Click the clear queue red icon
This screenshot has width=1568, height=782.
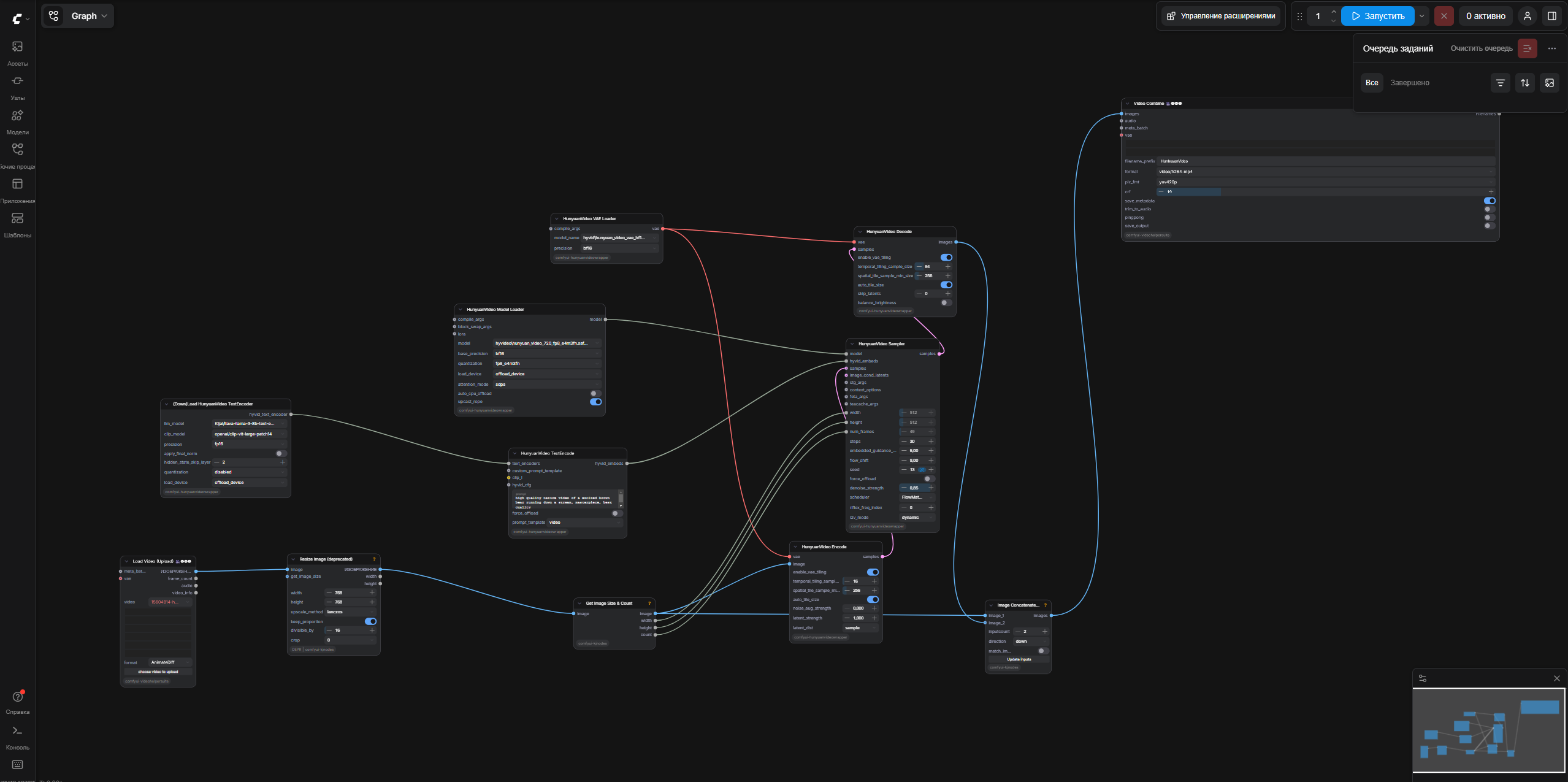pyautogui.click(x=1527, y=48)
